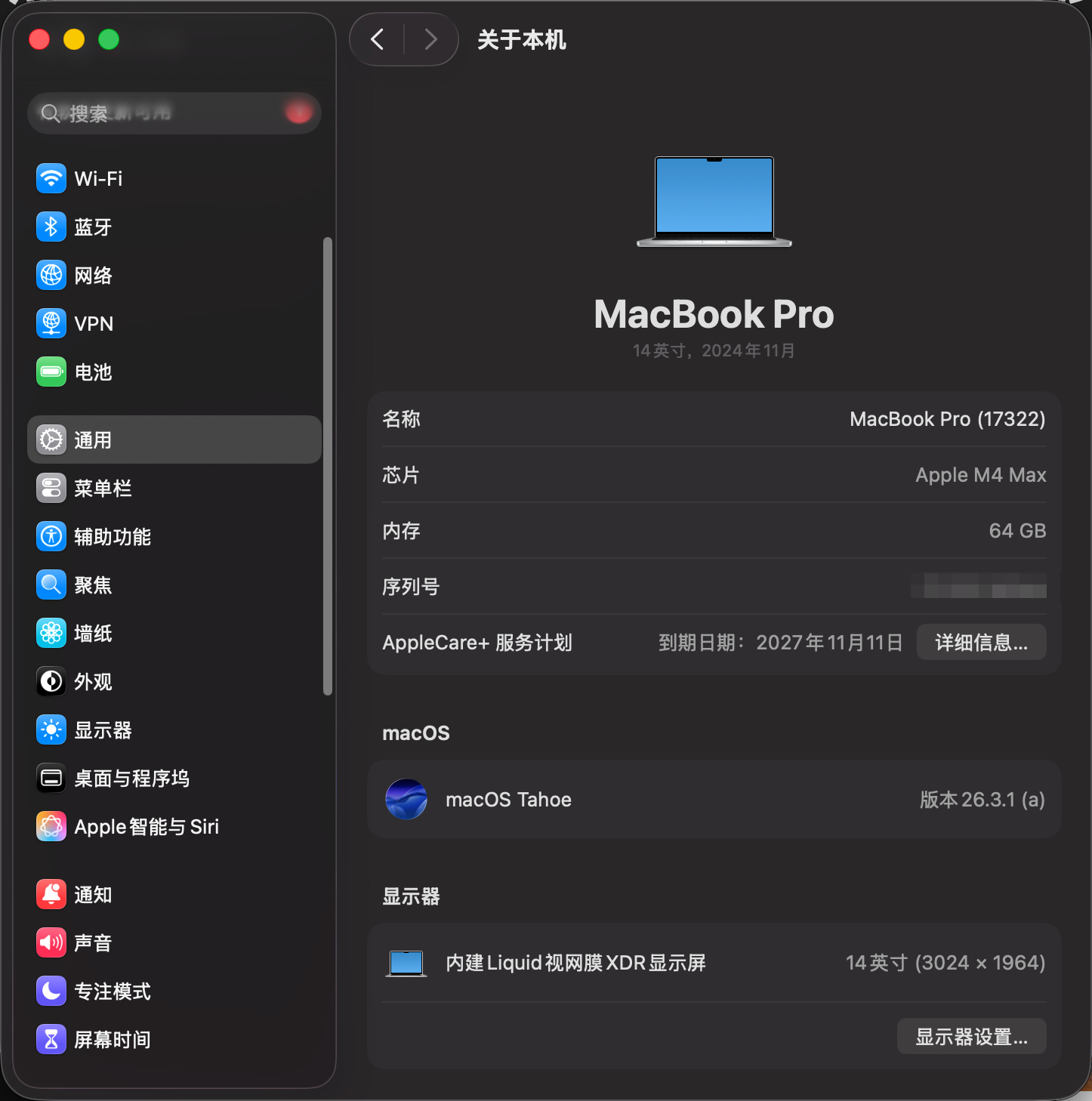Select the Apple M4 Max chip value
Image resolution: width=1092 pixels, height=1101 pixels.
coord(980,475)
